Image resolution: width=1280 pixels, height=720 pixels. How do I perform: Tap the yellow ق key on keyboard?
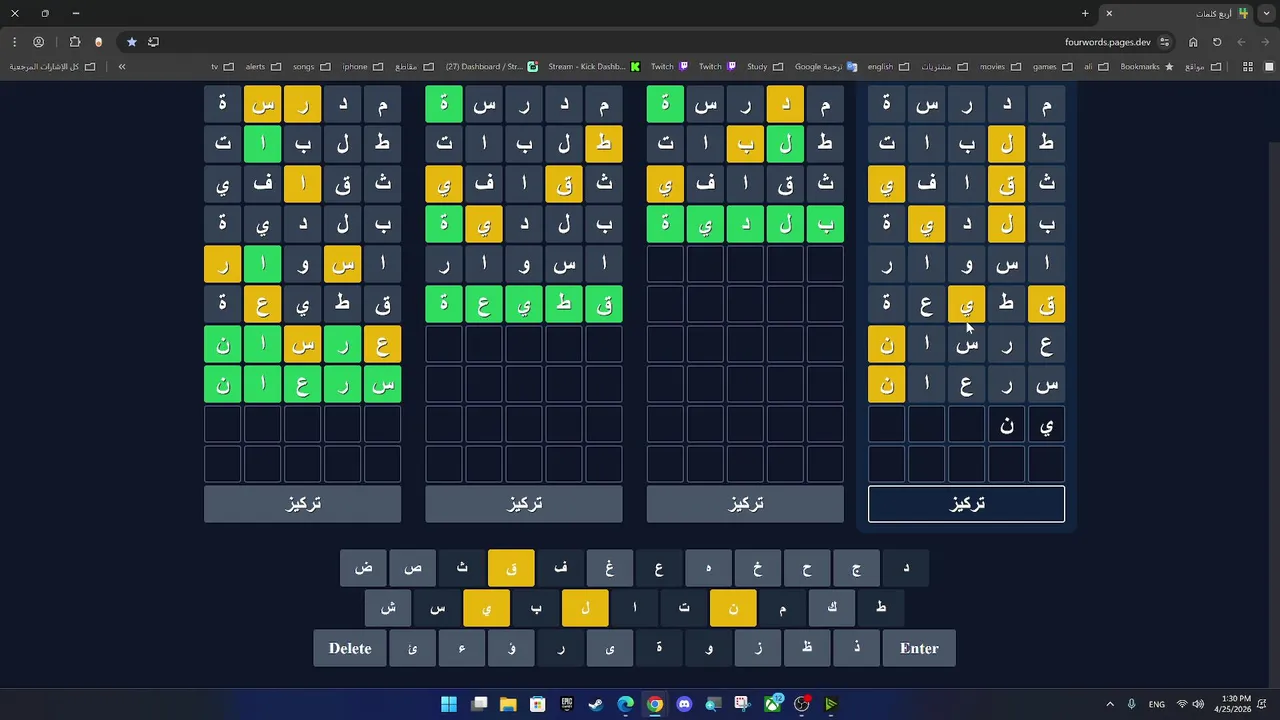tap(511, 568)
